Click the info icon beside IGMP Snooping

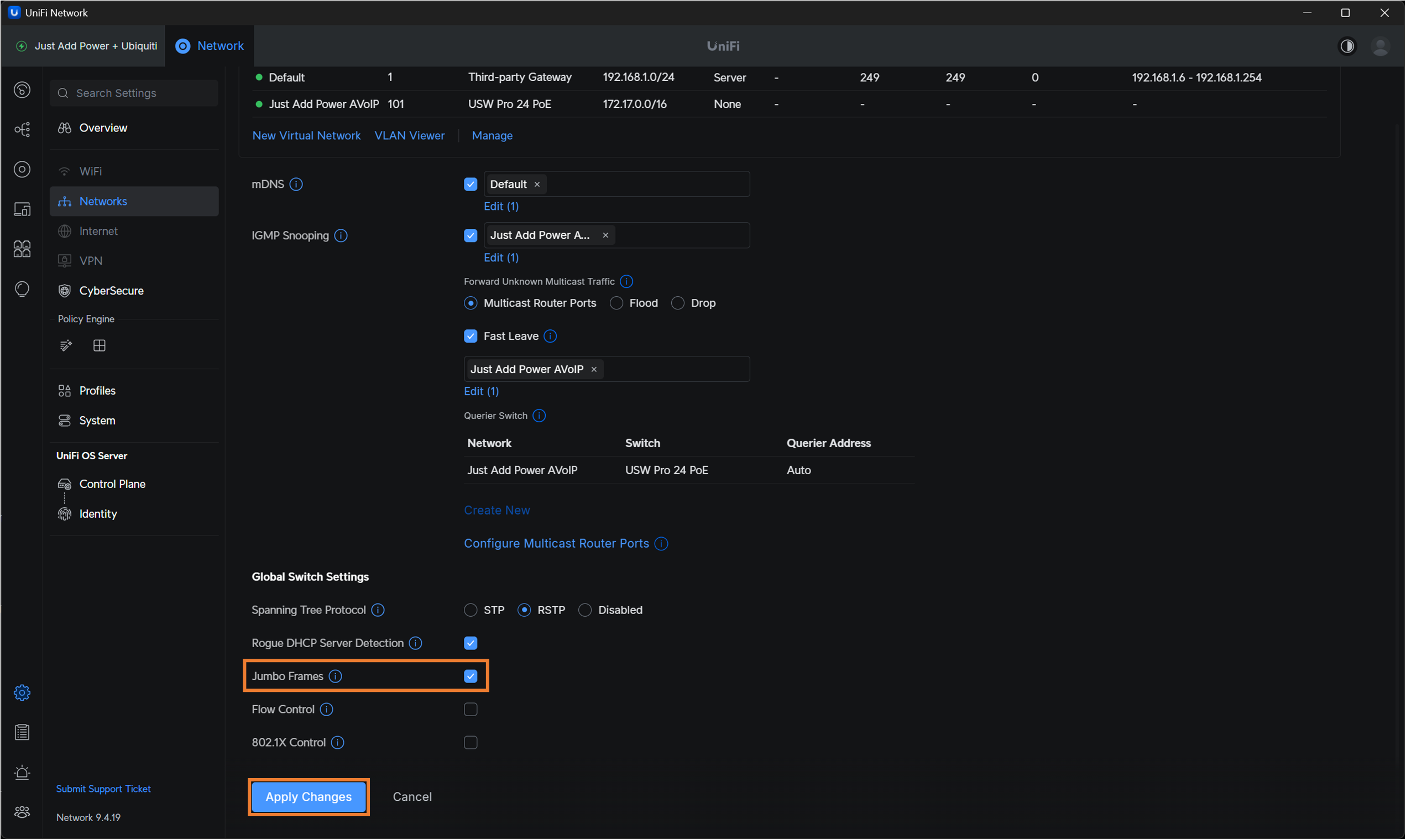pyautogui.click(x=341, y=235)
